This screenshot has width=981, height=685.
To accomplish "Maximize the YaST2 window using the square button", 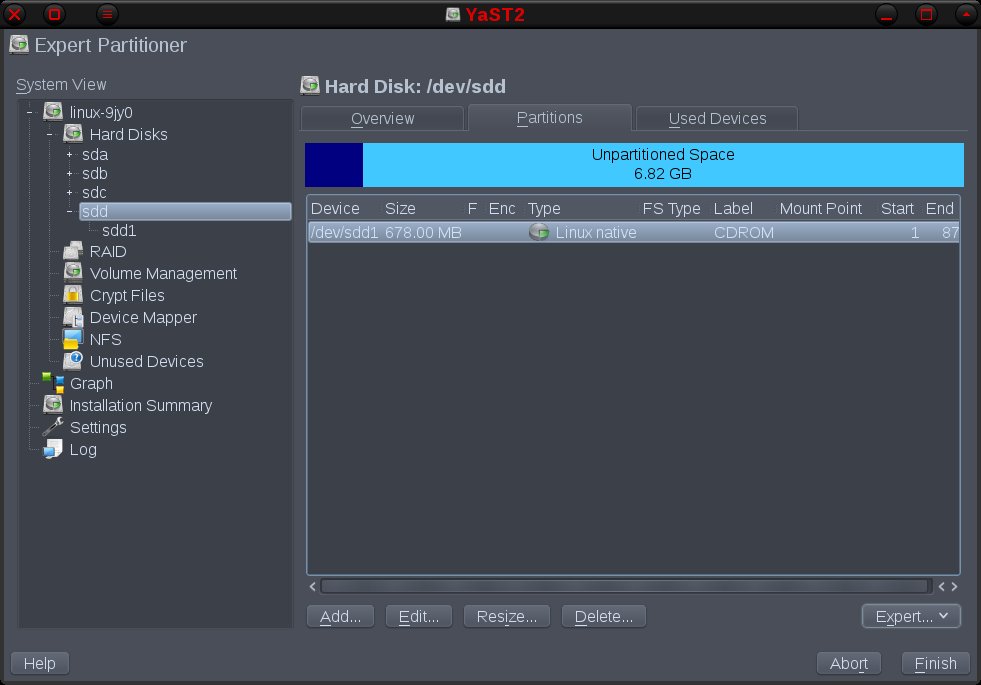I will click(927, 14).
